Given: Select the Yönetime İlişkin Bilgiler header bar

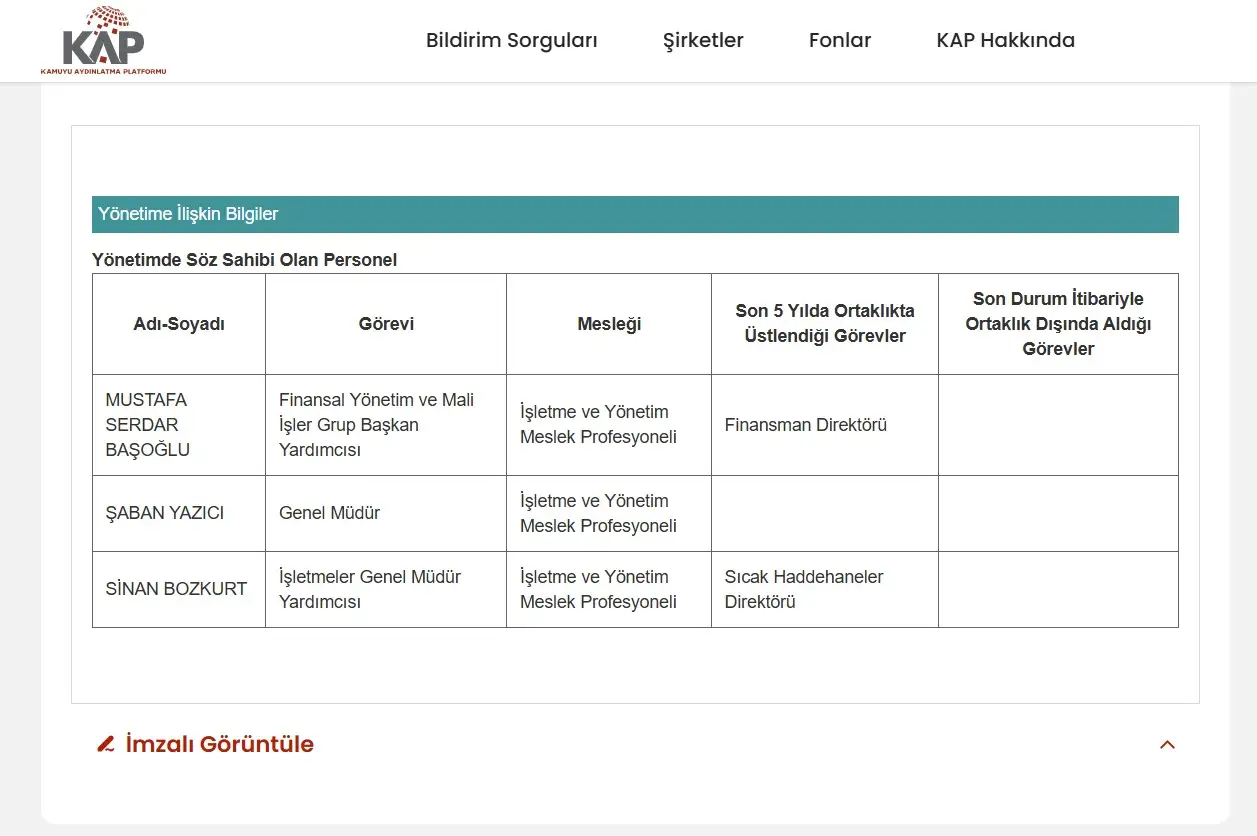Looking at the screenshot, I should click(x=635, y=214).
